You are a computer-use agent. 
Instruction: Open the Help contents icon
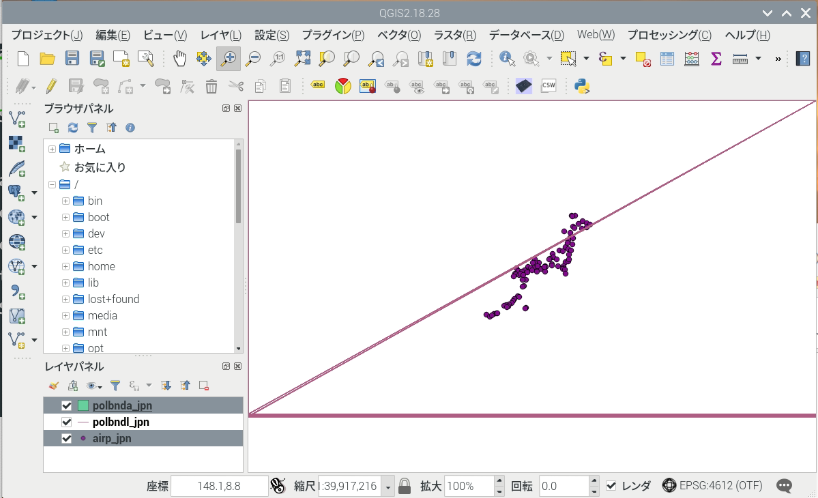(803, 58)
